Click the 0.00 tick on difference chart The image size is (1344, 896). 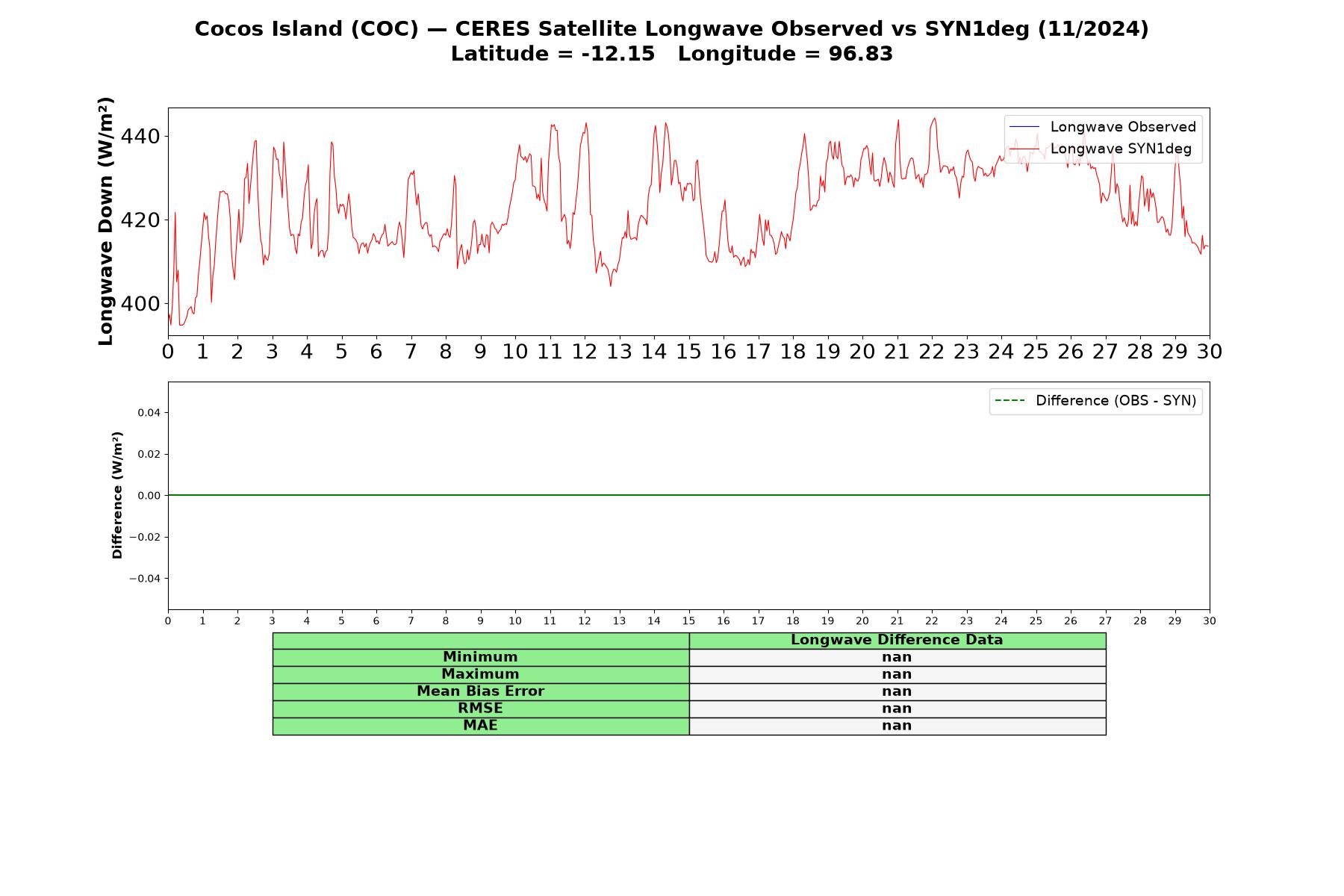pos(149,496)
